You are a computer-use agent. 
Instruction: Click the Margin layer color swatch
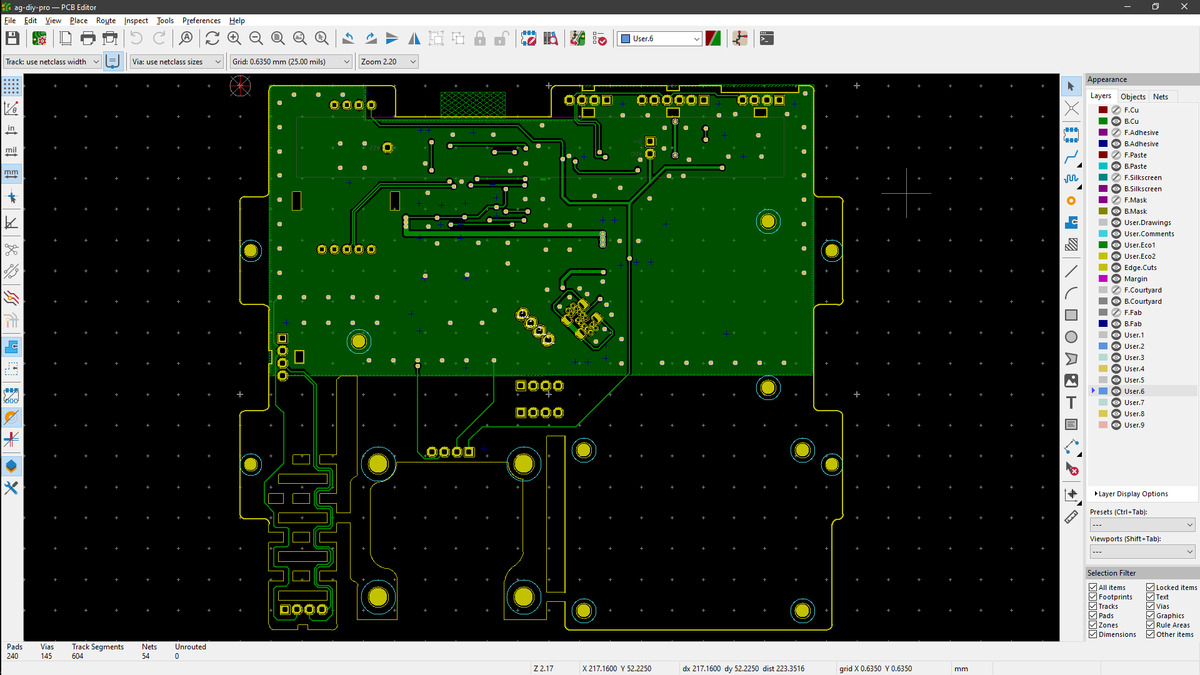tap(1103, 279)
